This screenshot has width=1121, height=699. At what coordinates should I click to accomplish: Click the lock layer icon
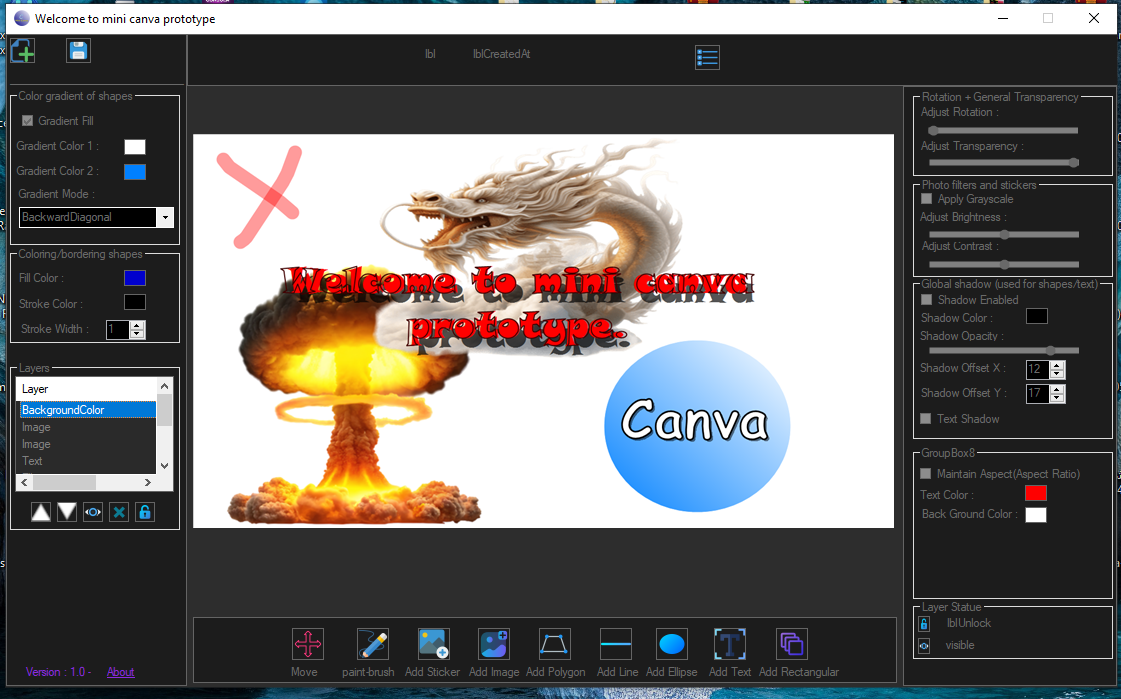pyautogui.click(x=145, y=511)
